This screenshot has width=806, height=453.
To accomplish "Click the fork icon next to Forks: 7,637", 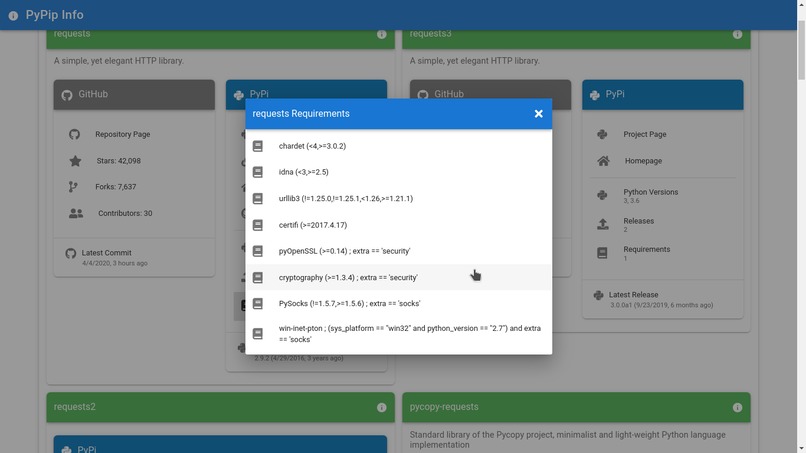I will coord(73,187).
